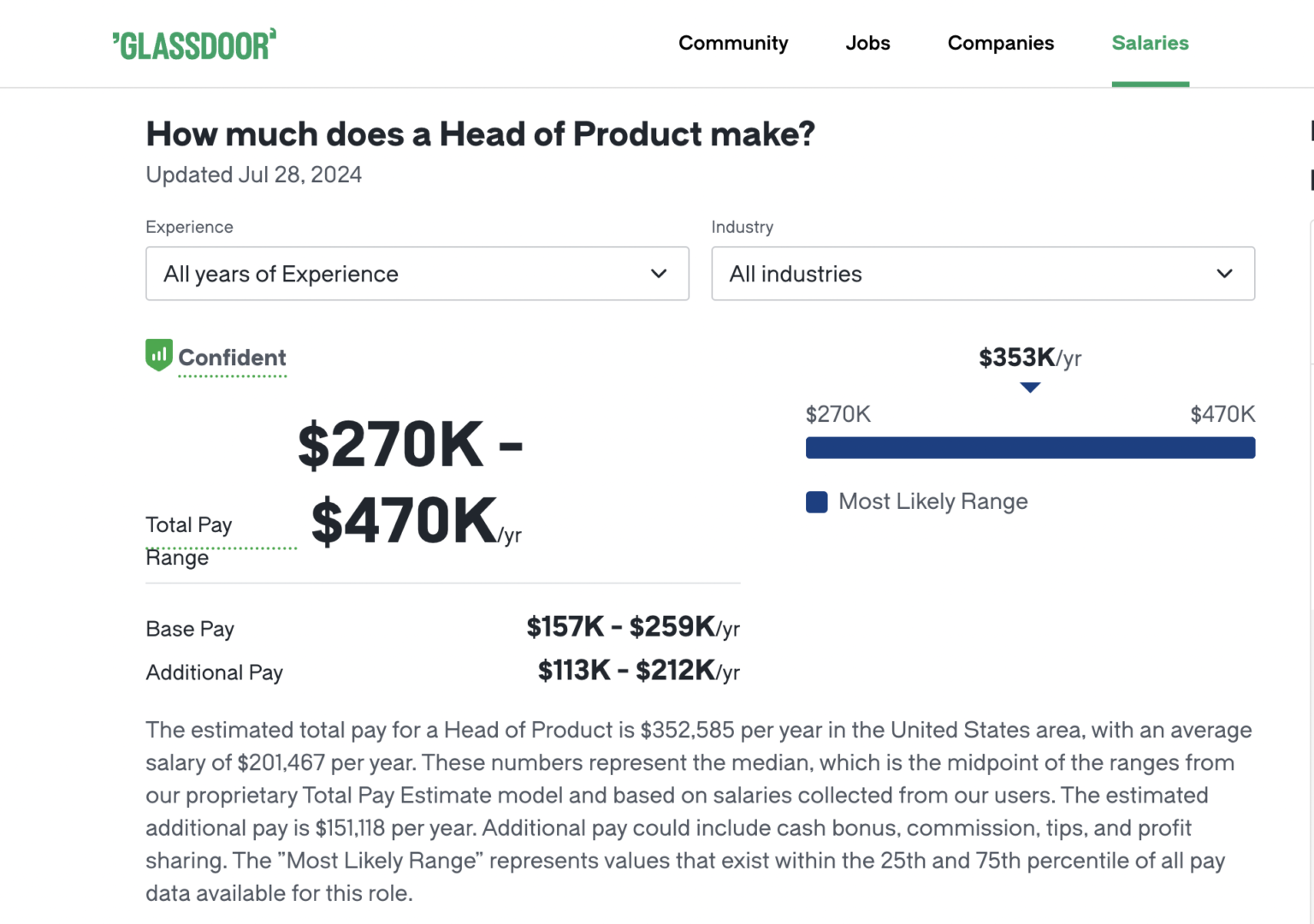The height and width of the screenshot is (924, 1314).
Task: Select the $353K/yr estimate label
Action: pyautogui.click(x=1029, y=358)
